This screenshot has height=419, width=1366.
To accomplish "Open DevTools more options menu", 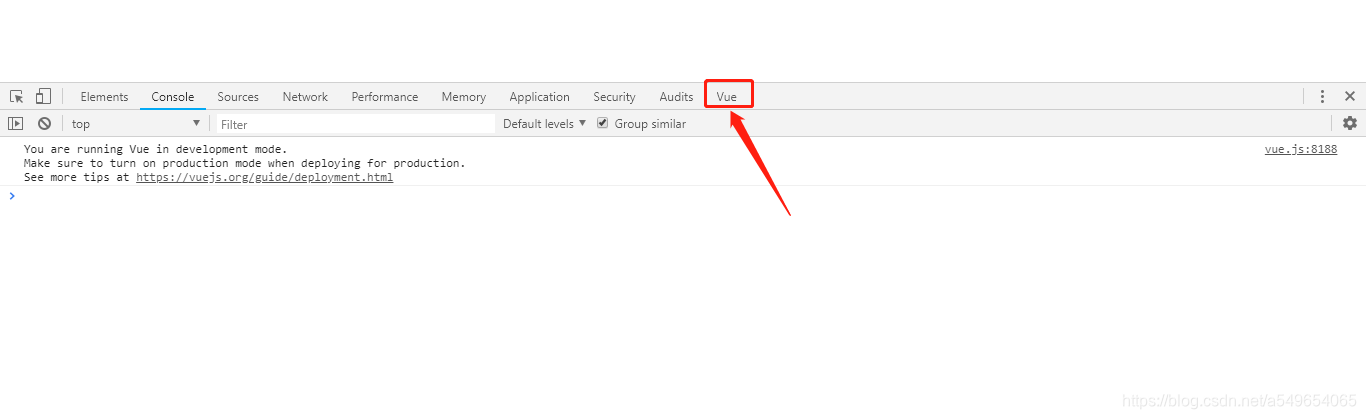I will (1322, 97).
